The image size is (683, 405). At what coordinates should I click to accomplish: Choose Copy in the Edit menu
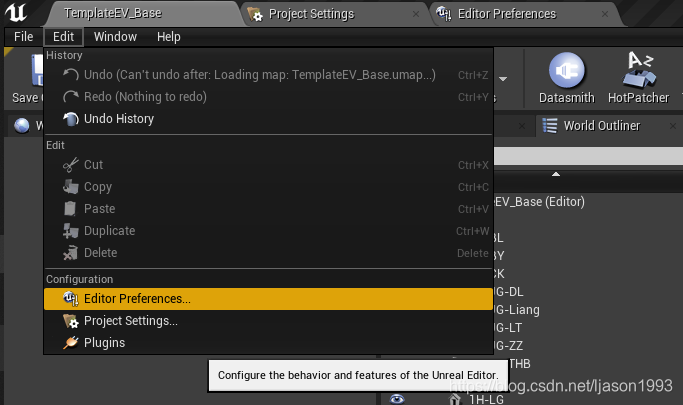[268, 187]
